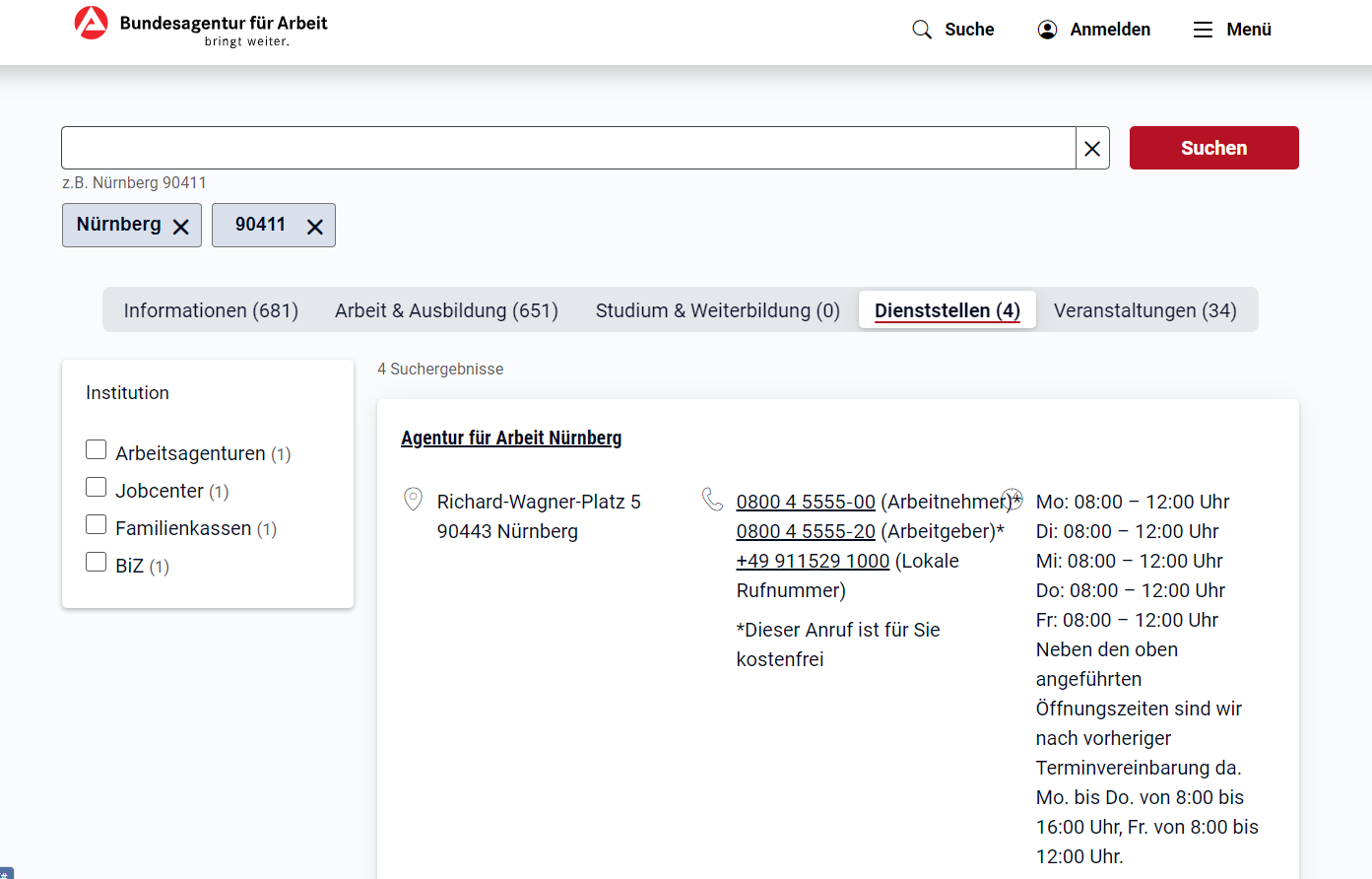Click the Anmelden user profile icon
The width and height of the screenshot is (1372, 879).
click(1047, 30)
